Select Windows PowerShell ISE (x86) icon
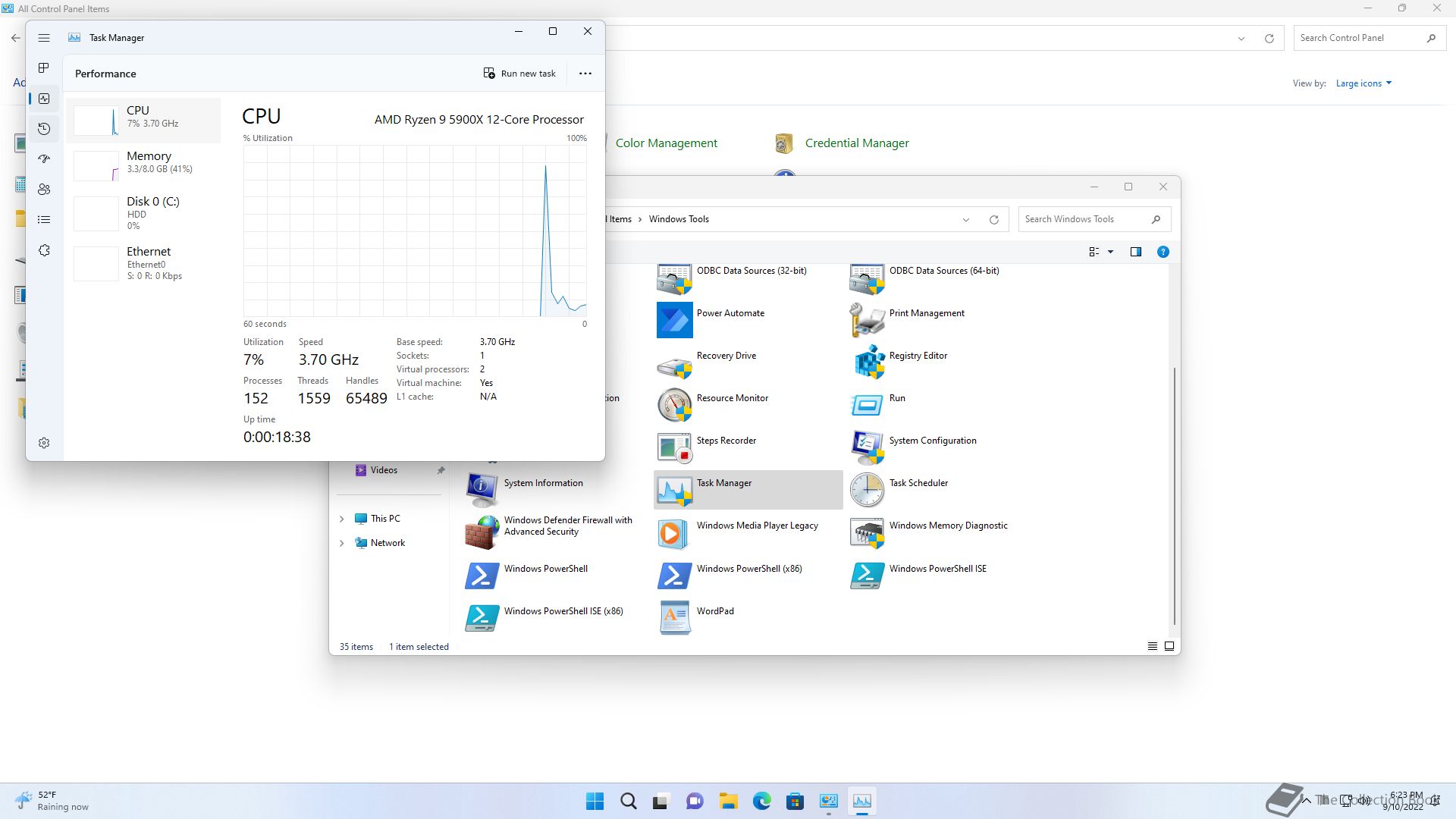Screen dimensions: 1456x819 (482, 618)
